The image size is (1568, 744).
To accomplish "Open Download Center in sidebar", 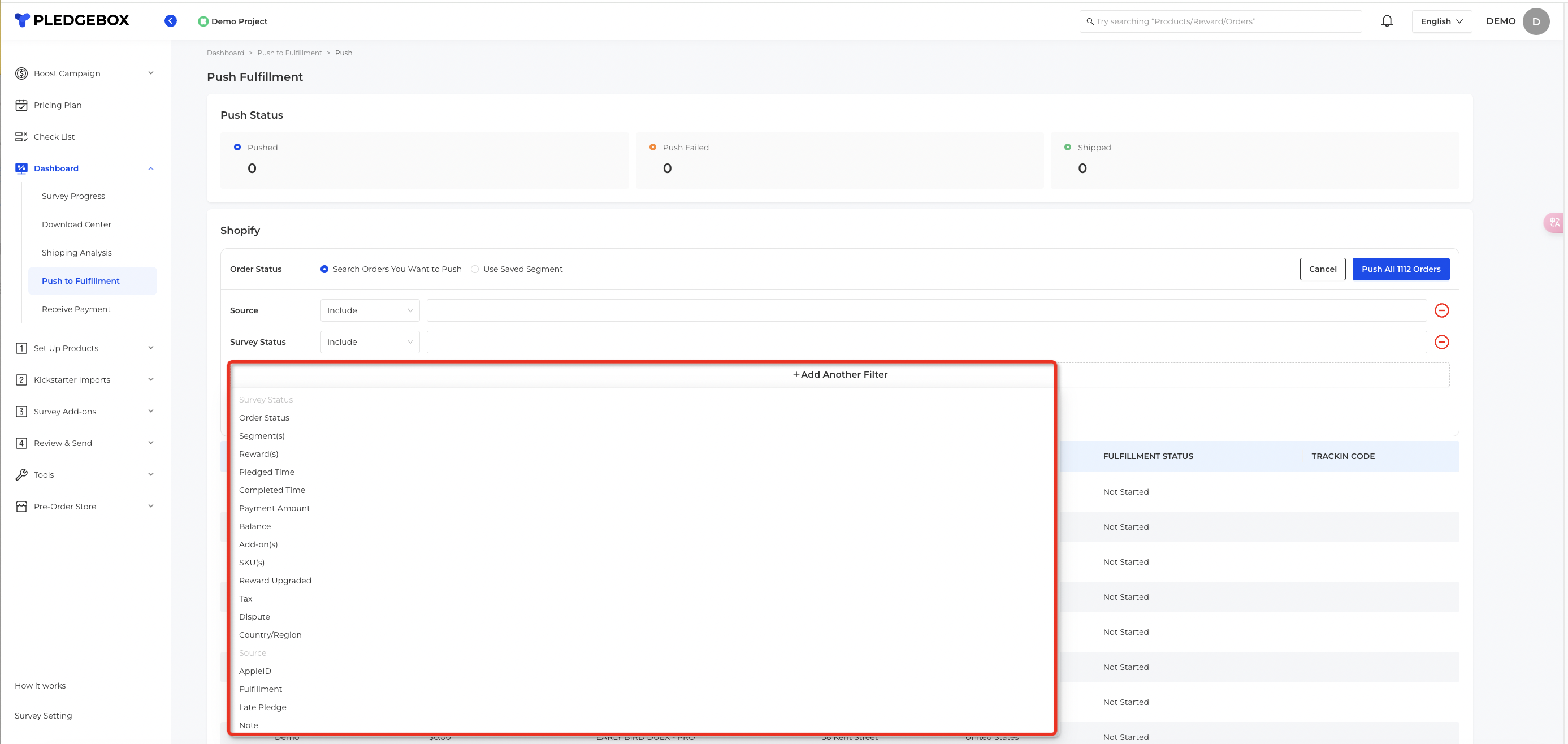I will tap(76, 224).
